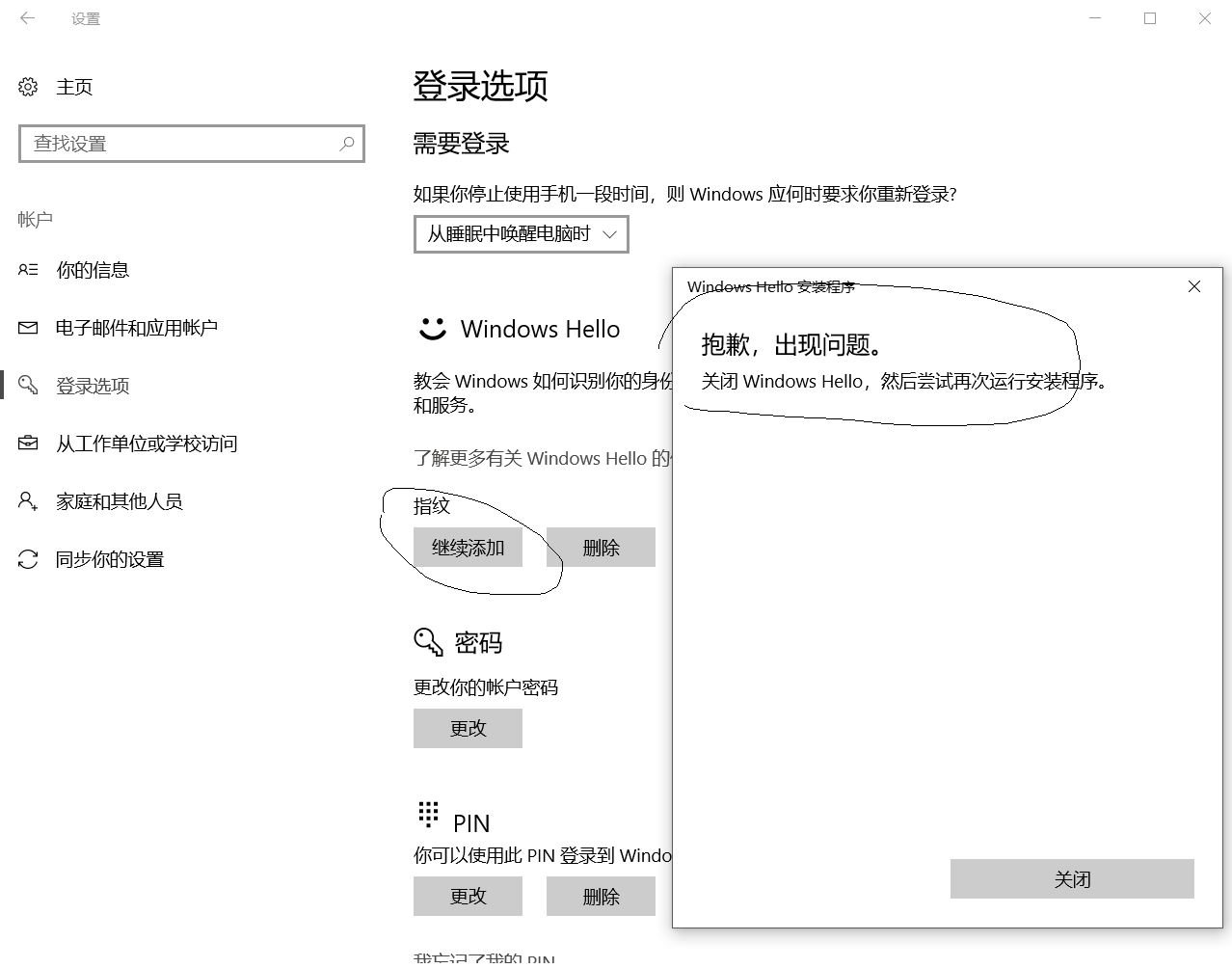Focus the 查找设置 search field
This screenshot has width=1232, height=968.
(x=192, y=144)
